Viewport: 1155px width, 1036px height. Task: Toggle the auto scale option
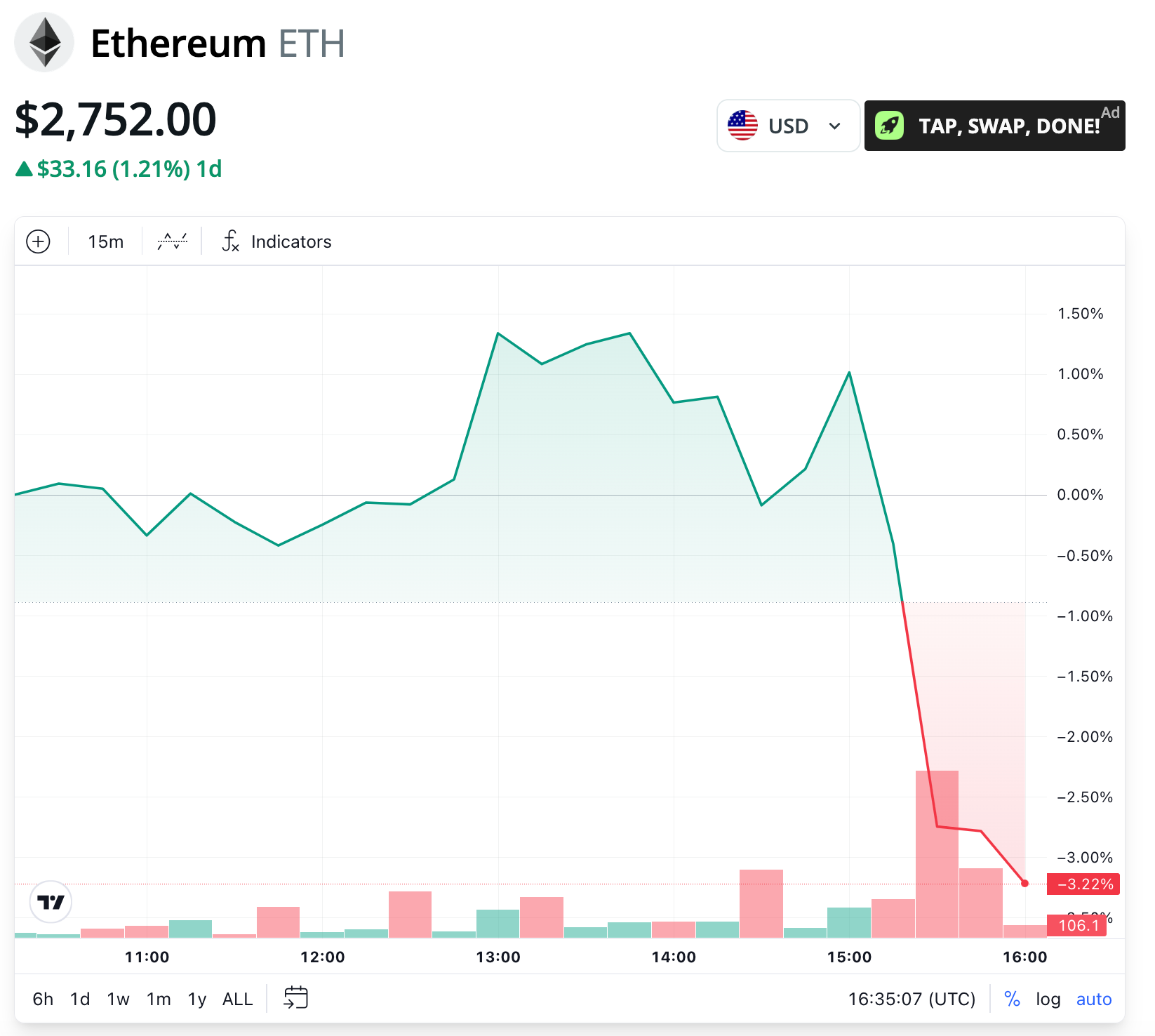click(x=1093, y=999)
